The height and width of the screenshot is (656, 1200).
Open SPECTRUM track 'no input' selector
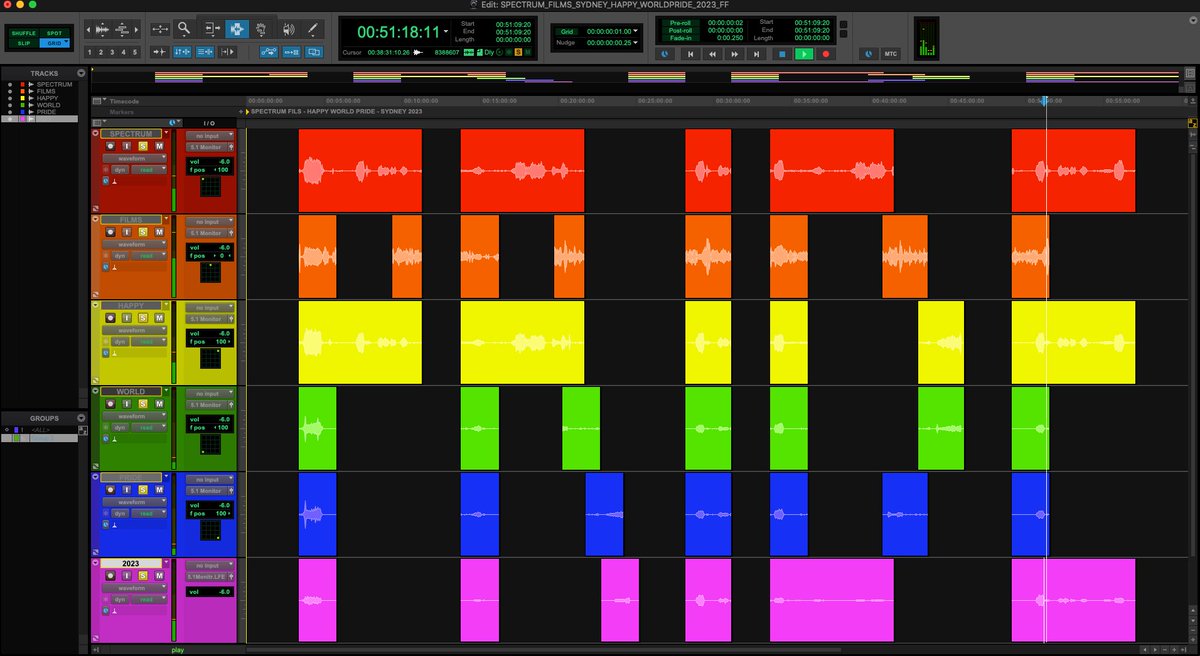[x=209, y=136]
